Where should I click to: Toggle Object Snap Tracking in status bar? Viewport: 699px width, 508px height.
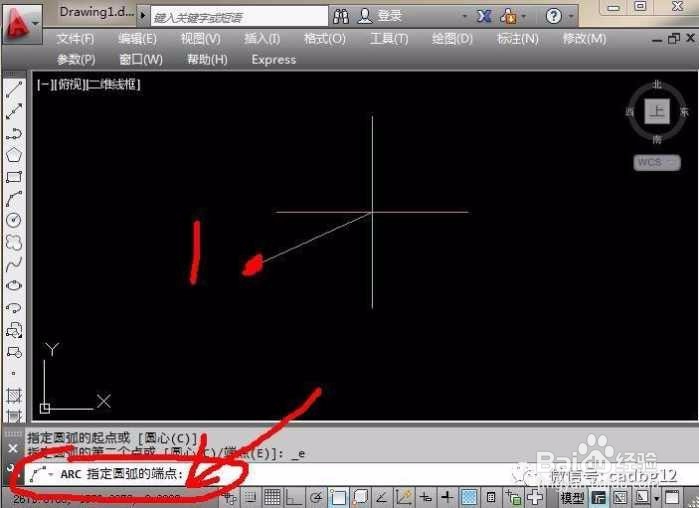coord(382,497)
